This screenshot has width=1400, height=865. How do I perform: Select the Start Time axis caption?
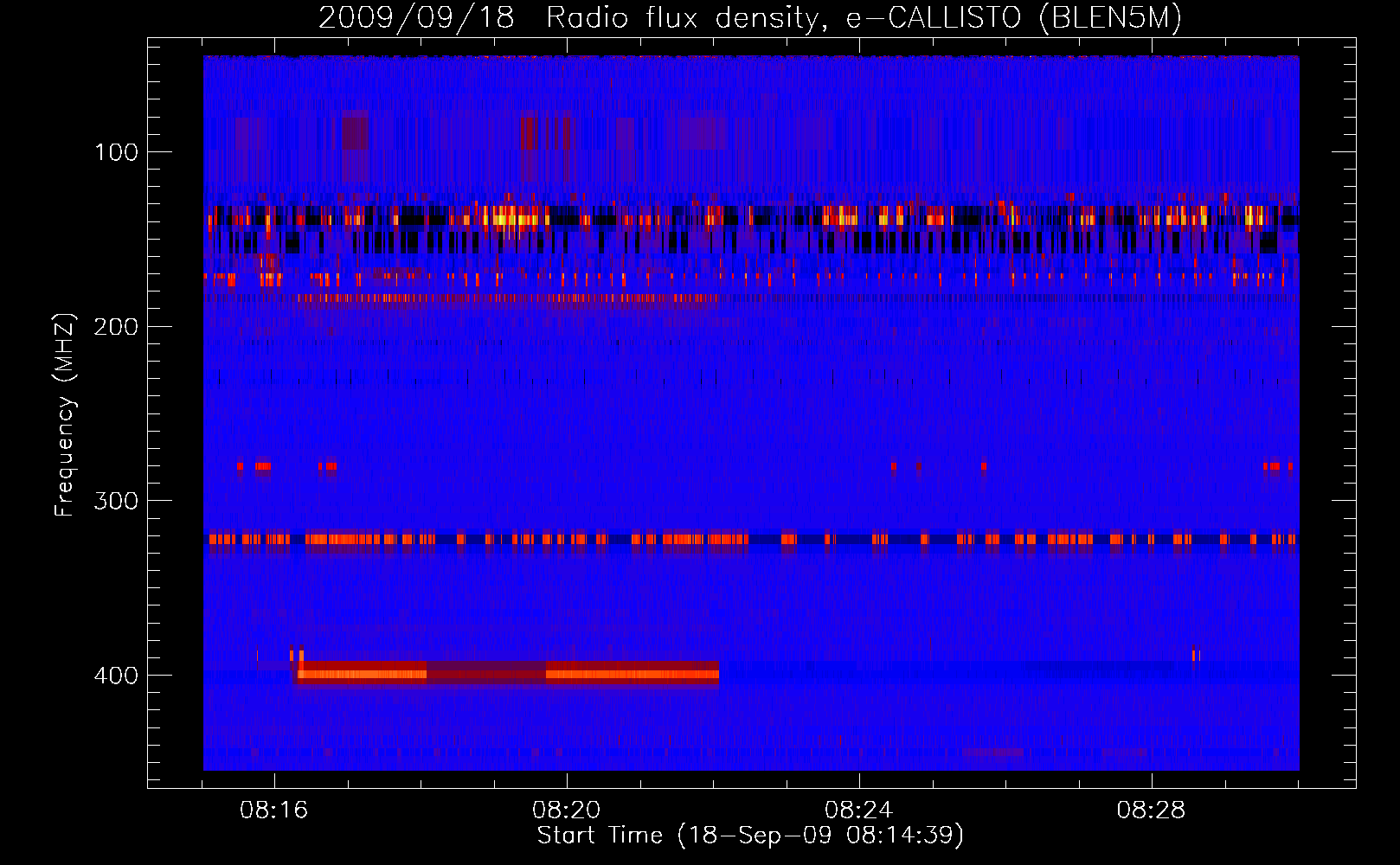click(750, 836)
